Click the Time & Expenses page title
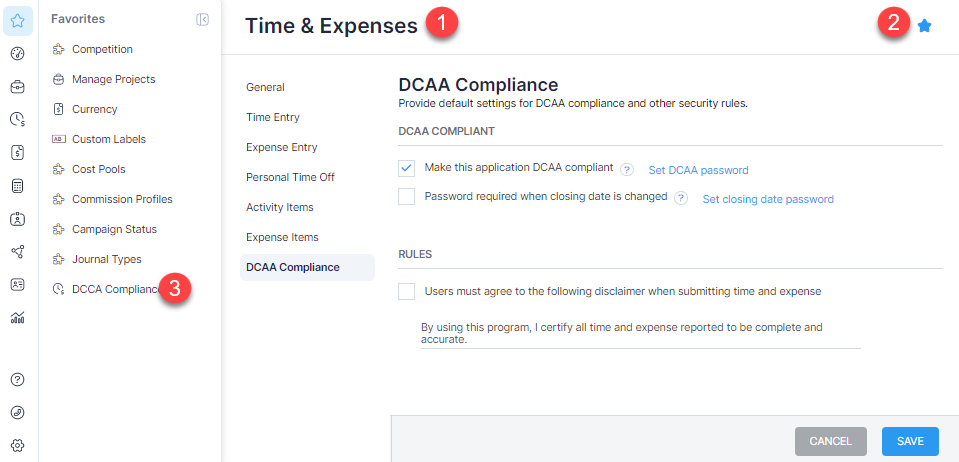 pos(331,26)
